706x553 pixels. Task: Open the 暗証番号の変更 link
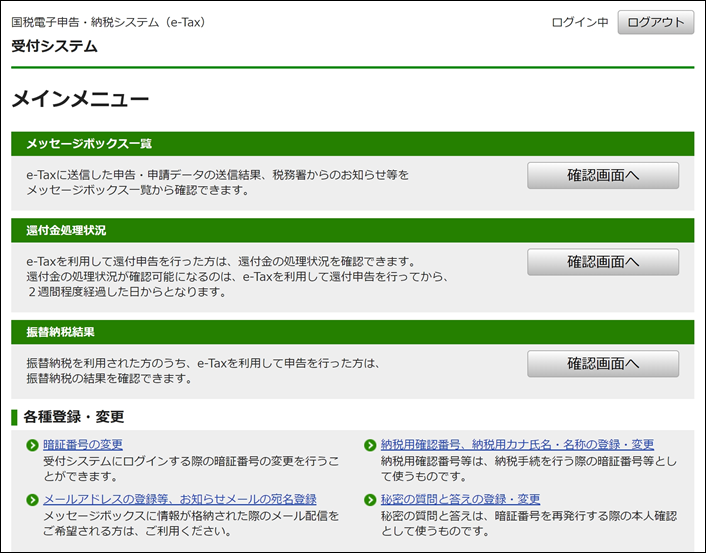tap(83, 445)
